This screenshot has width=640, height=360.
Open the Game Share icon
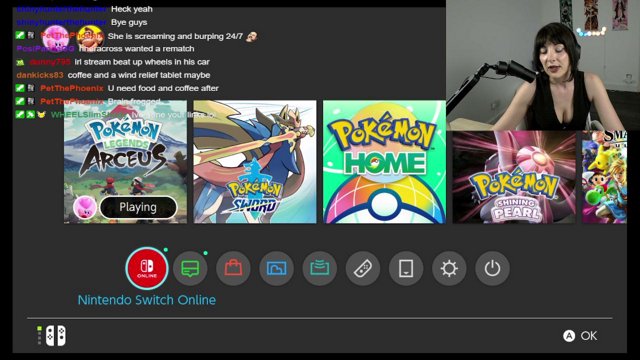pyautogui.click(x=320, y=268)
